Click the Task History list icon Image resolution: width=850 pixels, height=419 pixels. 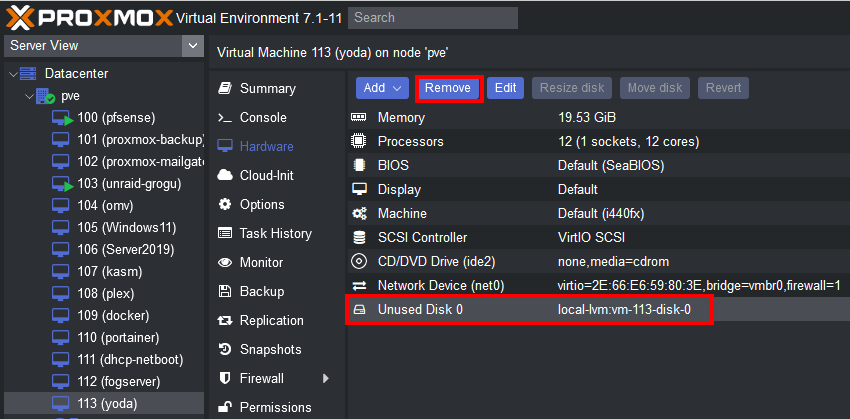click(224, 233)
